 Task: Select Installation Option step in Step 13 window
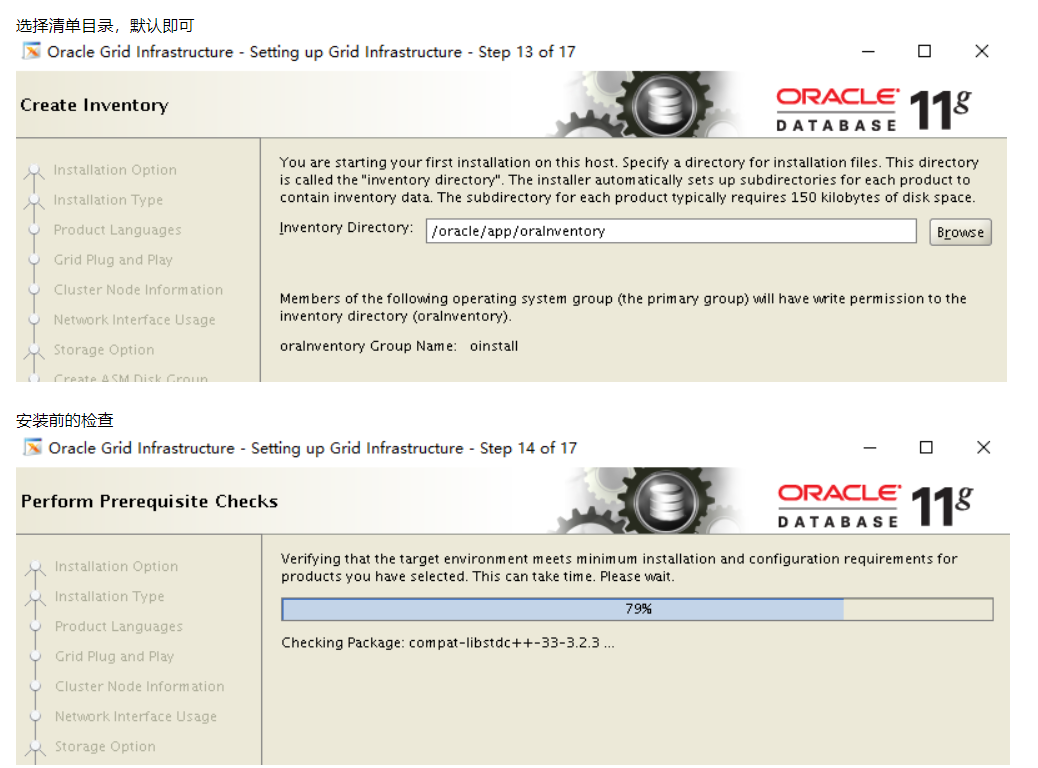(x=115, y=170)
